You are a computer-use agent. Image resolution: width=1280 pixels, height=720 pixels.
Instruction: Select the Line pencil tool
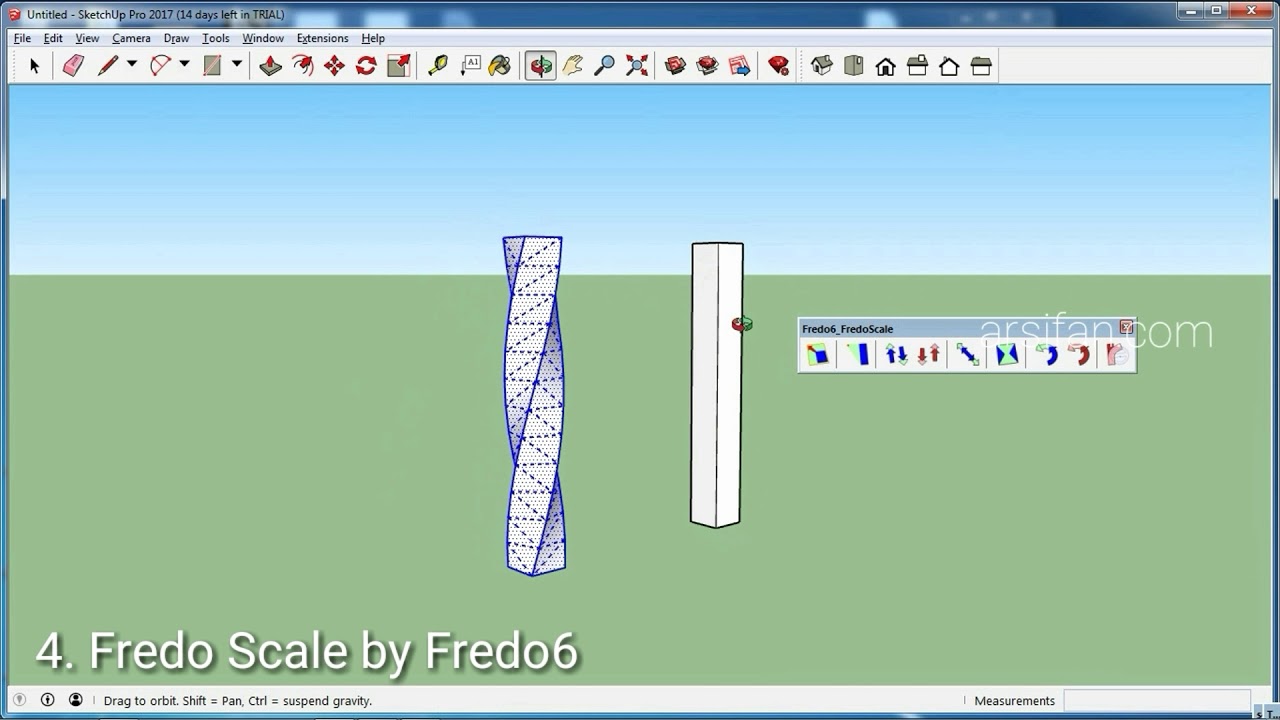tap(108, 66)
